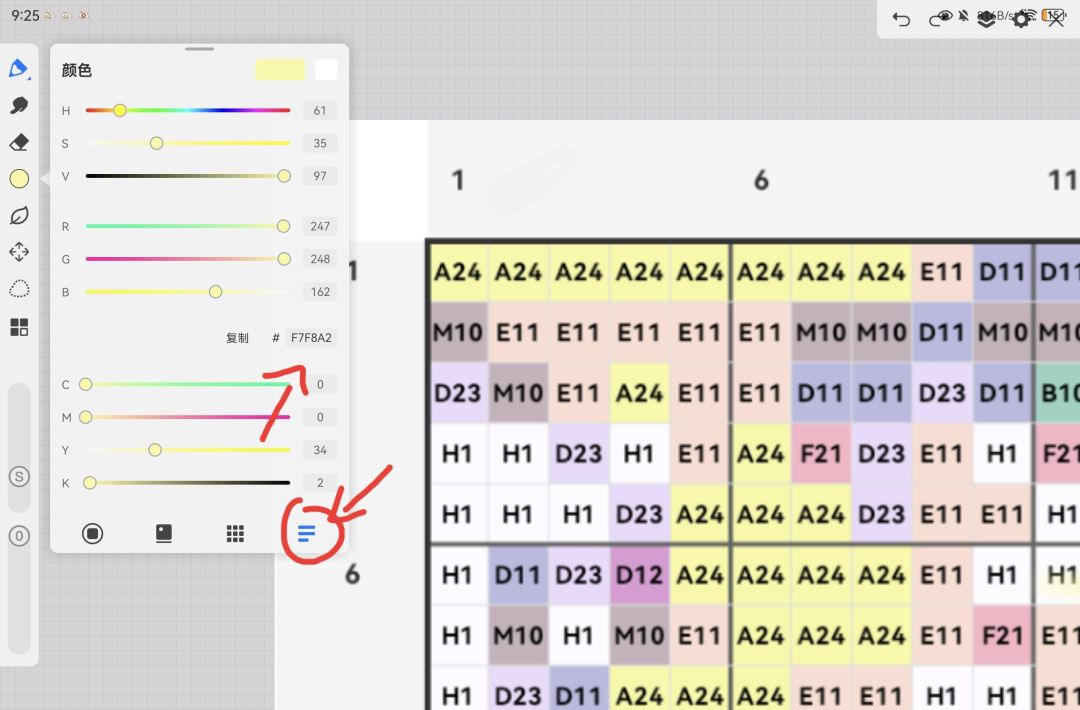Click the V brightness slider track
Image resolution: width=1080 pixels, height=710 pixels.
point(187,176)
